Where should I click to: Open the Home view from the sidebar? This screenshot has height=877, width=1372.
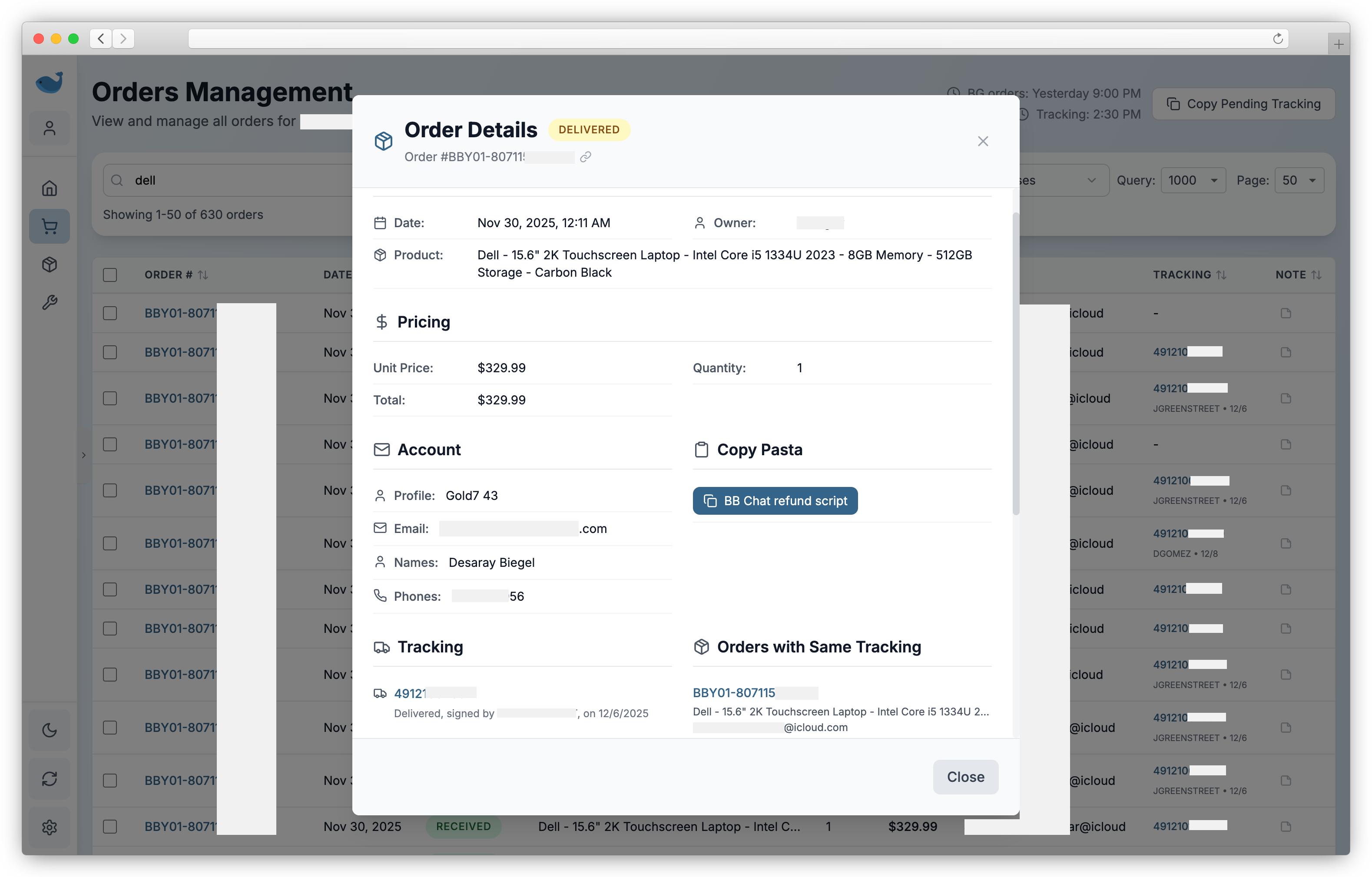[50, 188]
